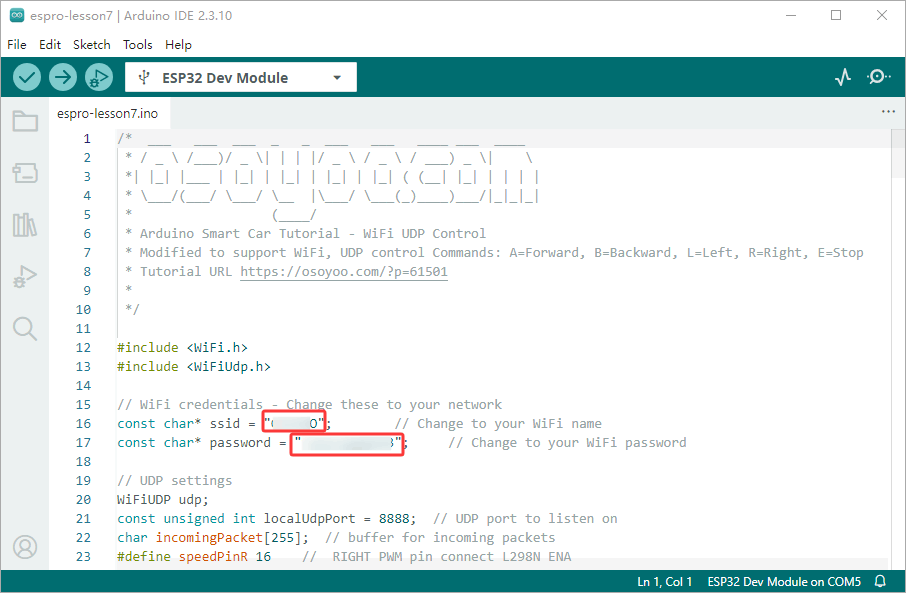
Task: Close the Arduino IDE window
Action: [x=882, y=15]
